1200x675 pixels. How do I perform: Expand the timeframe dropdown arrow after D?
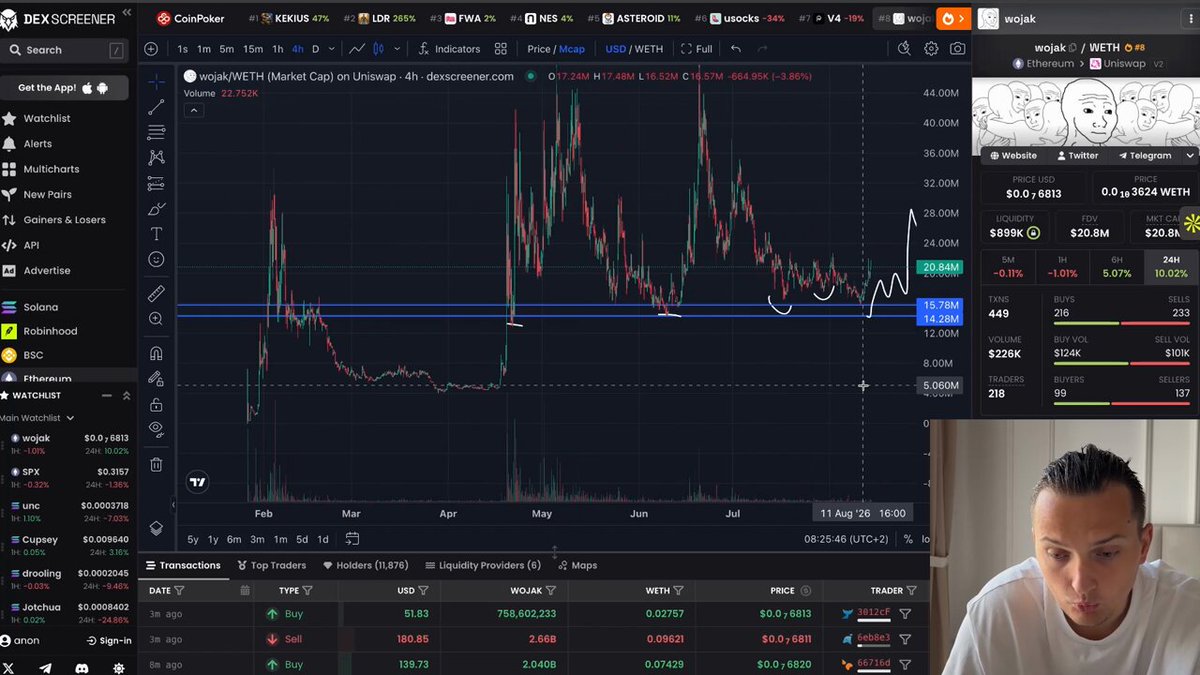pos(330,49)
